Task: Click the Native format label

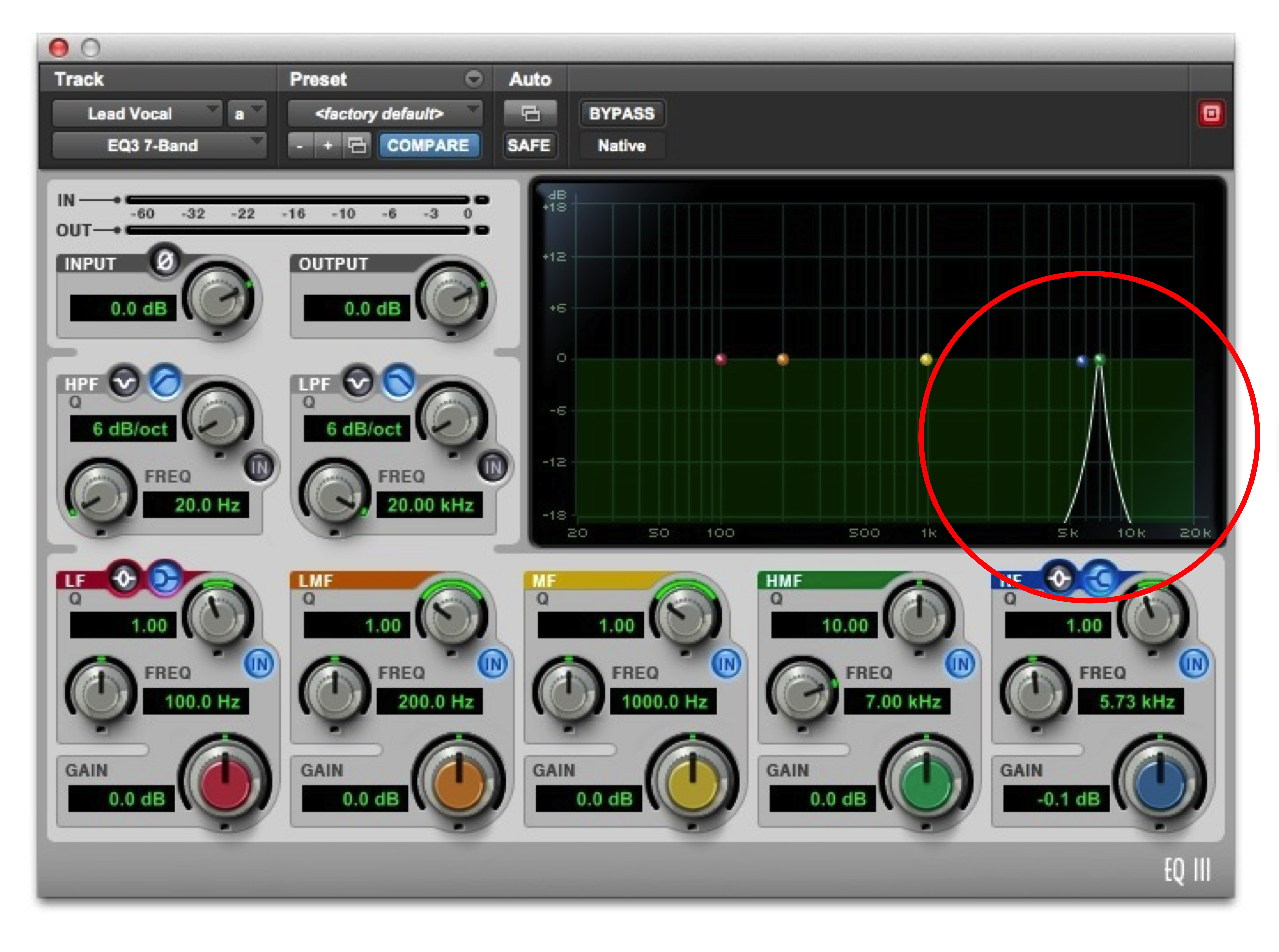Action: [x=621, y=146]
